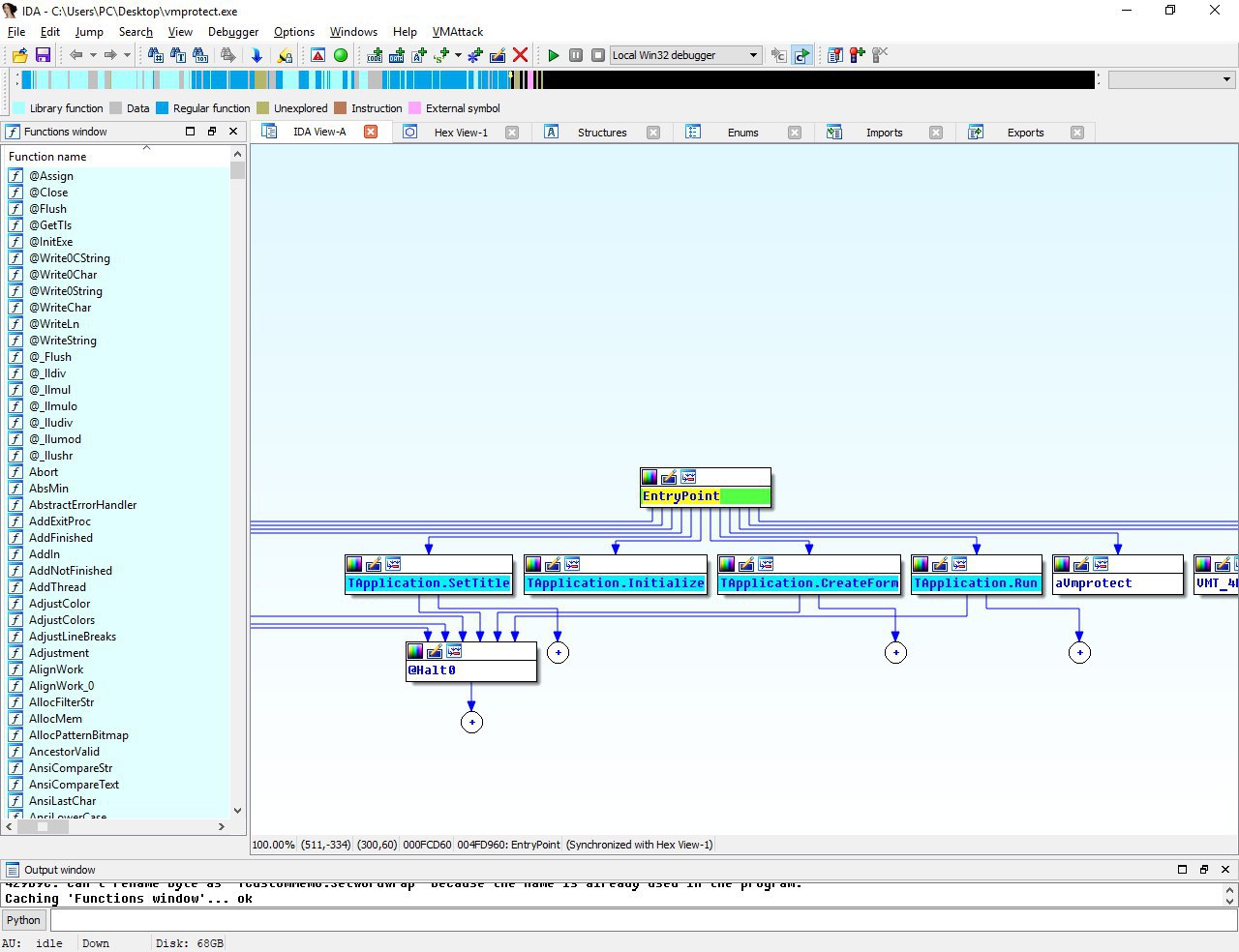
Task: Close the IDA View-A tab
Action: point(371,132)
